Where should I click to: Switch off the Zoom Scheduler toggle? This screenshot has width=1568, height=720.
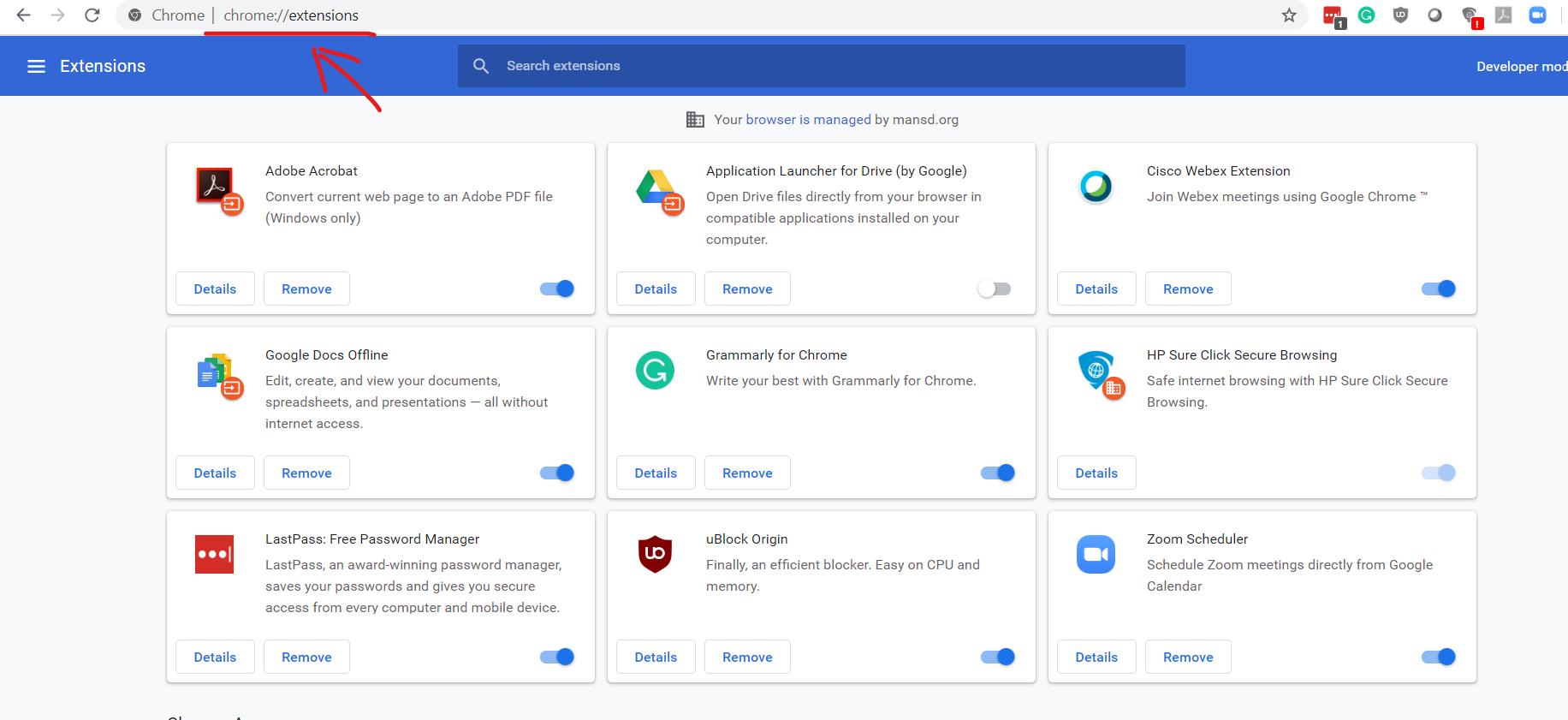coord(1439,657)
